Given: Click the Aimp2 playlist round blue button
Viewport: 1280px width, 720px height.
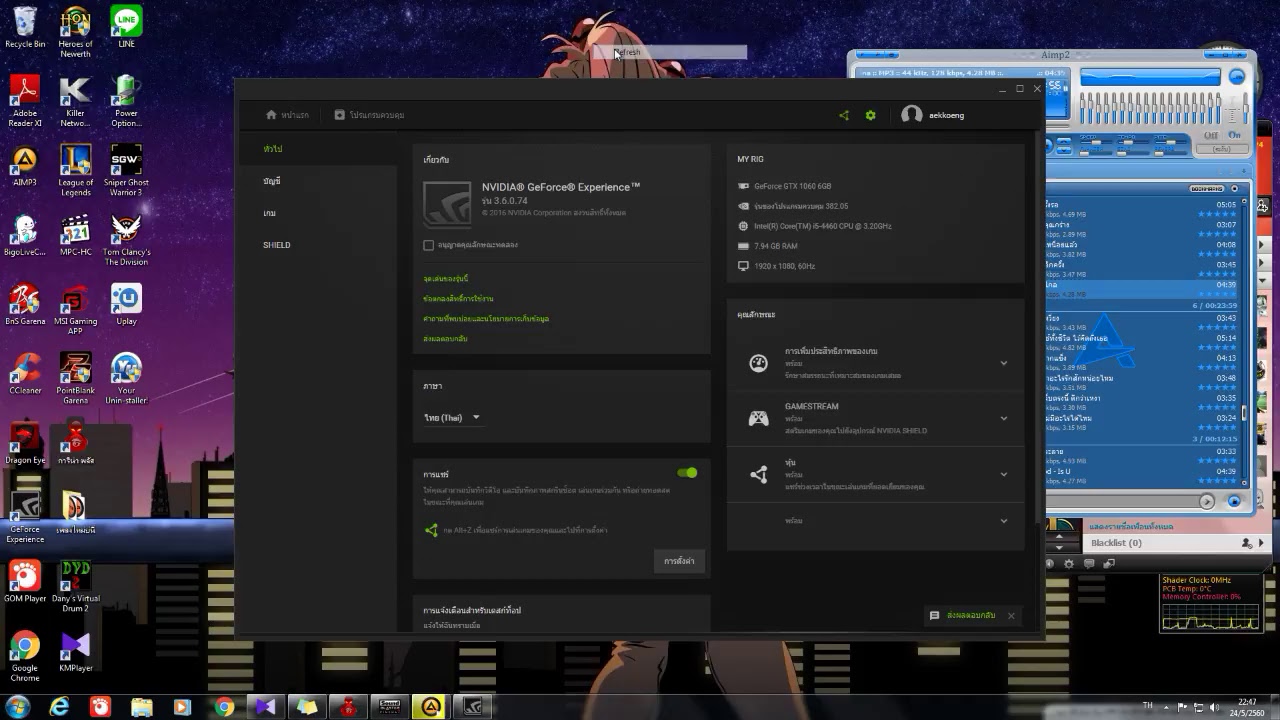Looking at the screenshot, I should pos(1234,501).
